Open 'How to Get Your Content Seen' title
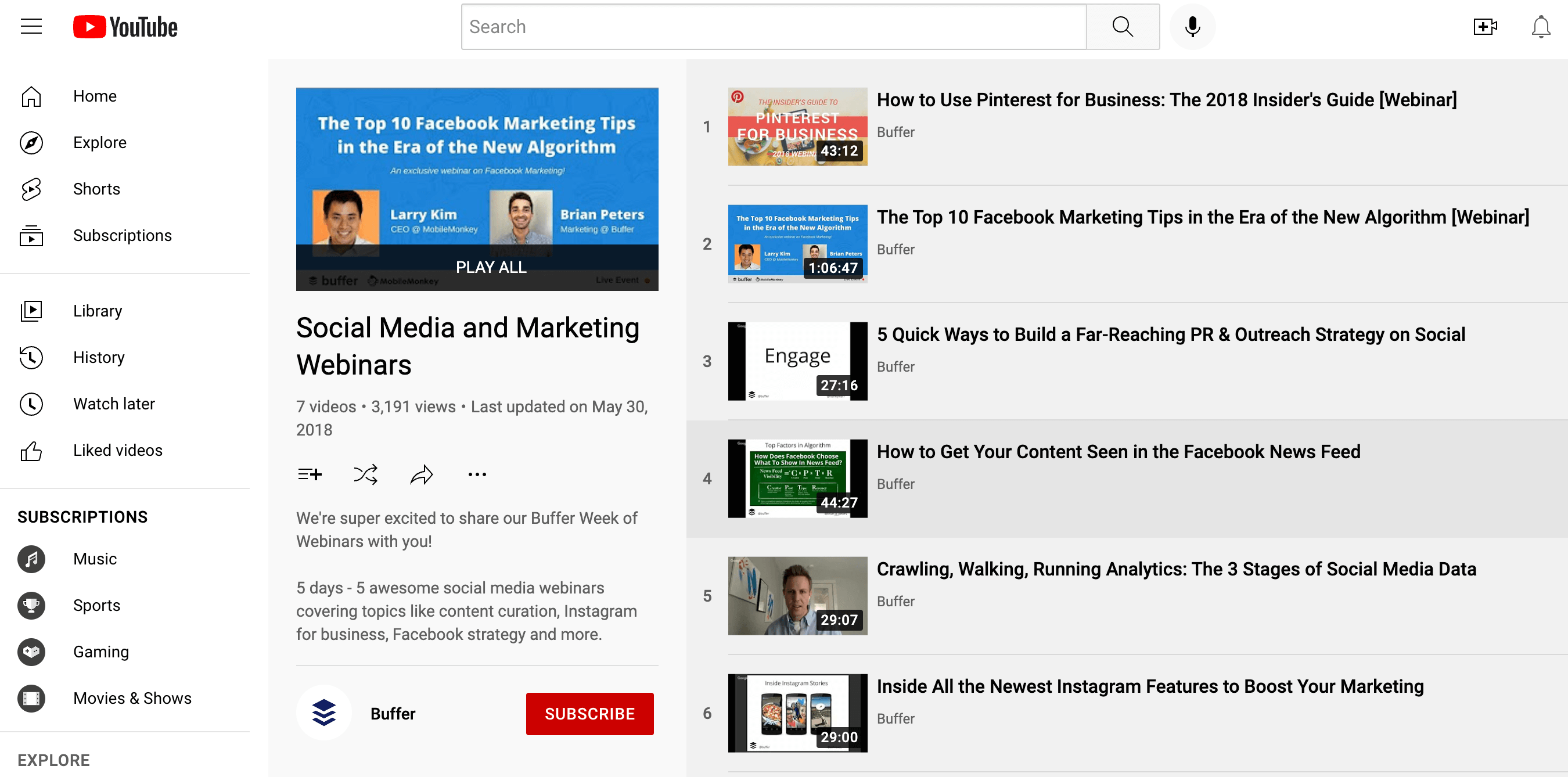The image size is (1568, 777). coord(1118,451)
